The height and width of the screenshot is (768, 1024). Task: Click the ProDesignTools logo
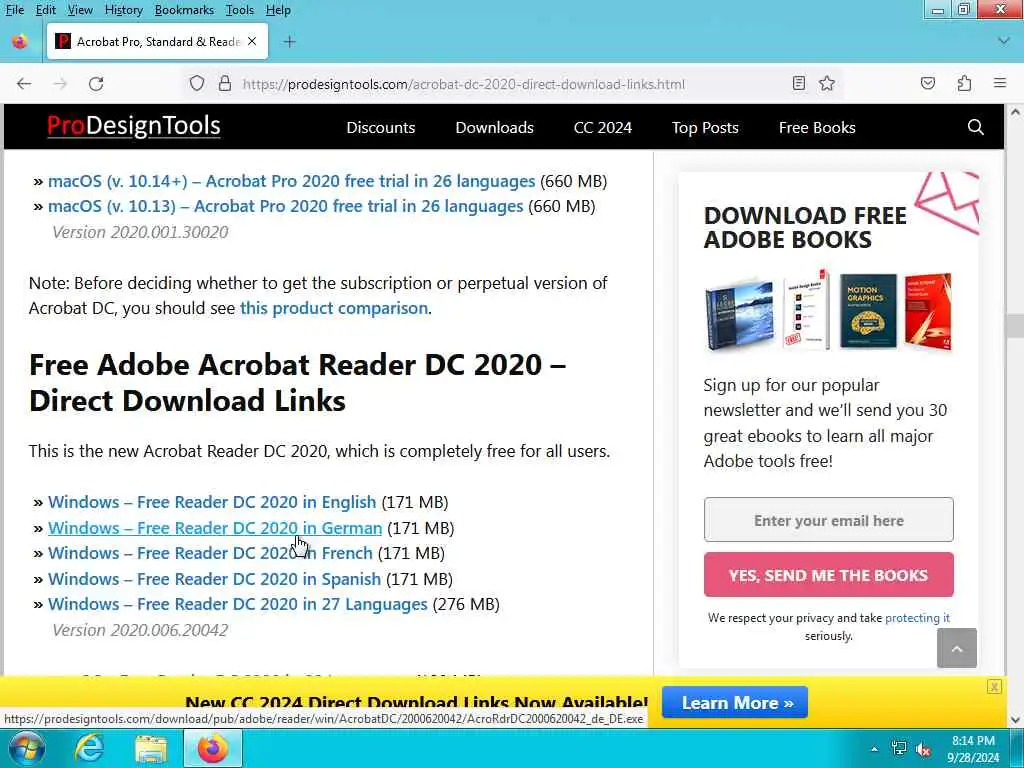coord(133,126)
